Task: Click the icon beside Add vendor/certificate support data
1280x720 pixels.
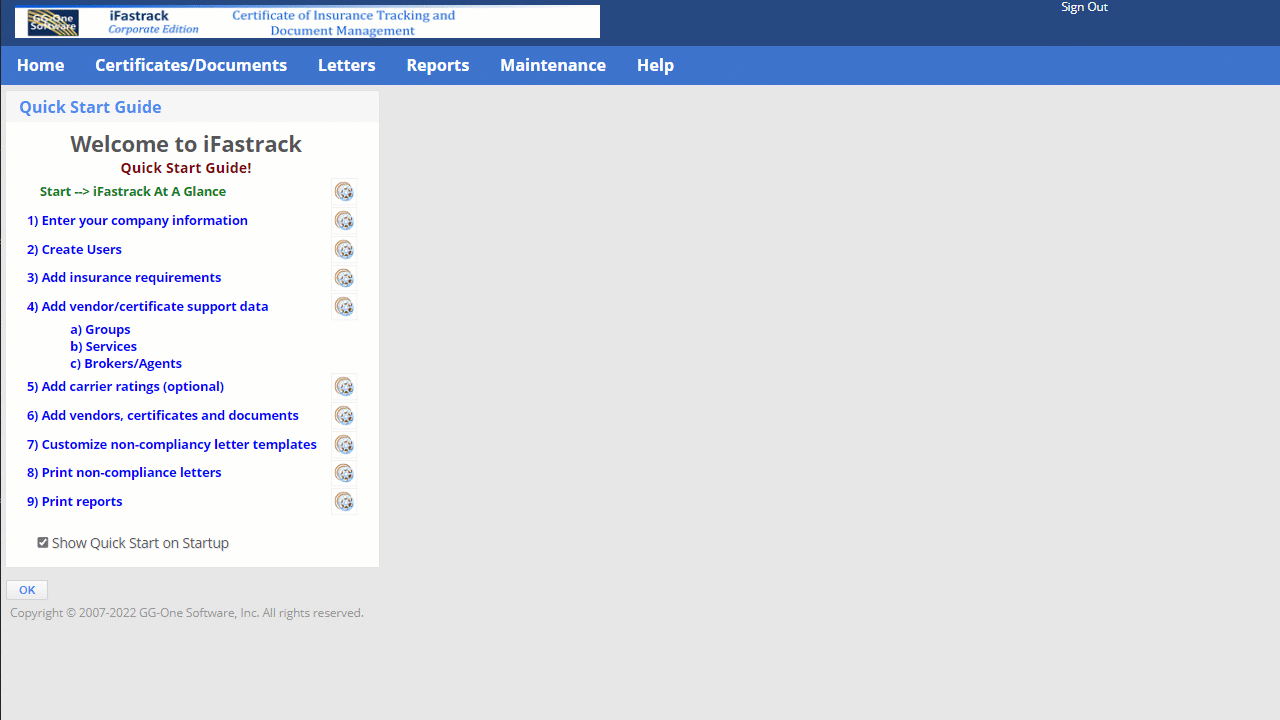Action: point(344,307)
